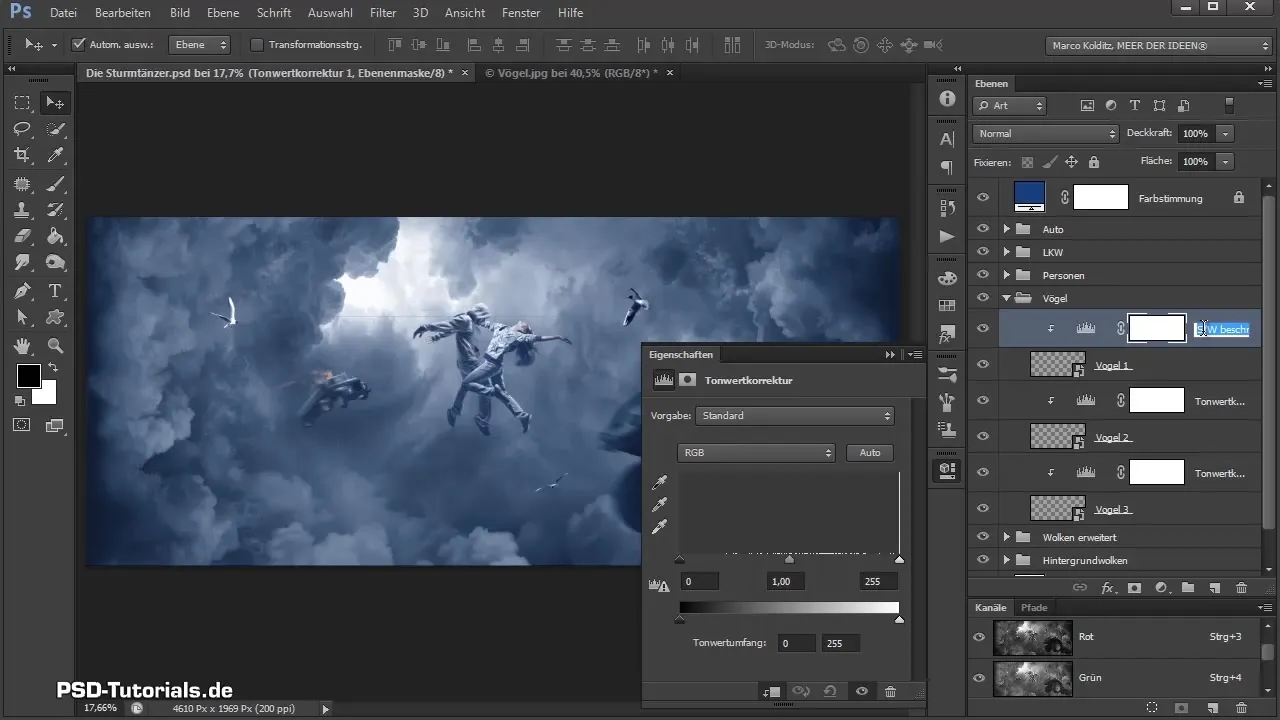Select the Vogel 3 layer
Screen dimensions: 1280x720
[1115, 509]
